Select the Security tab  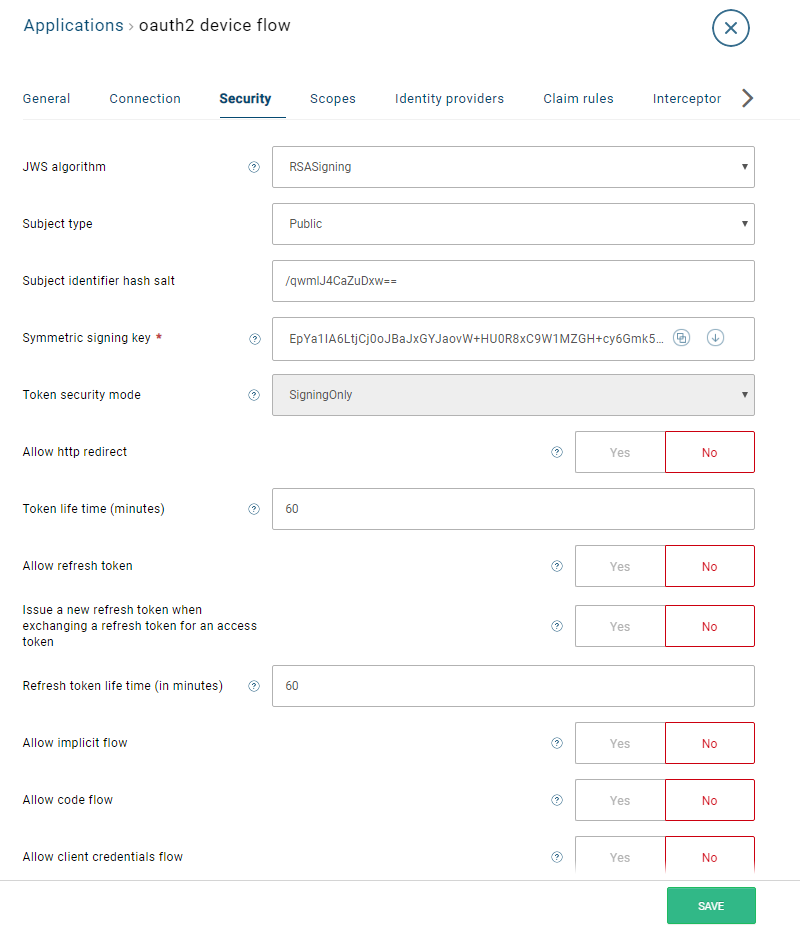click(246, 98)
